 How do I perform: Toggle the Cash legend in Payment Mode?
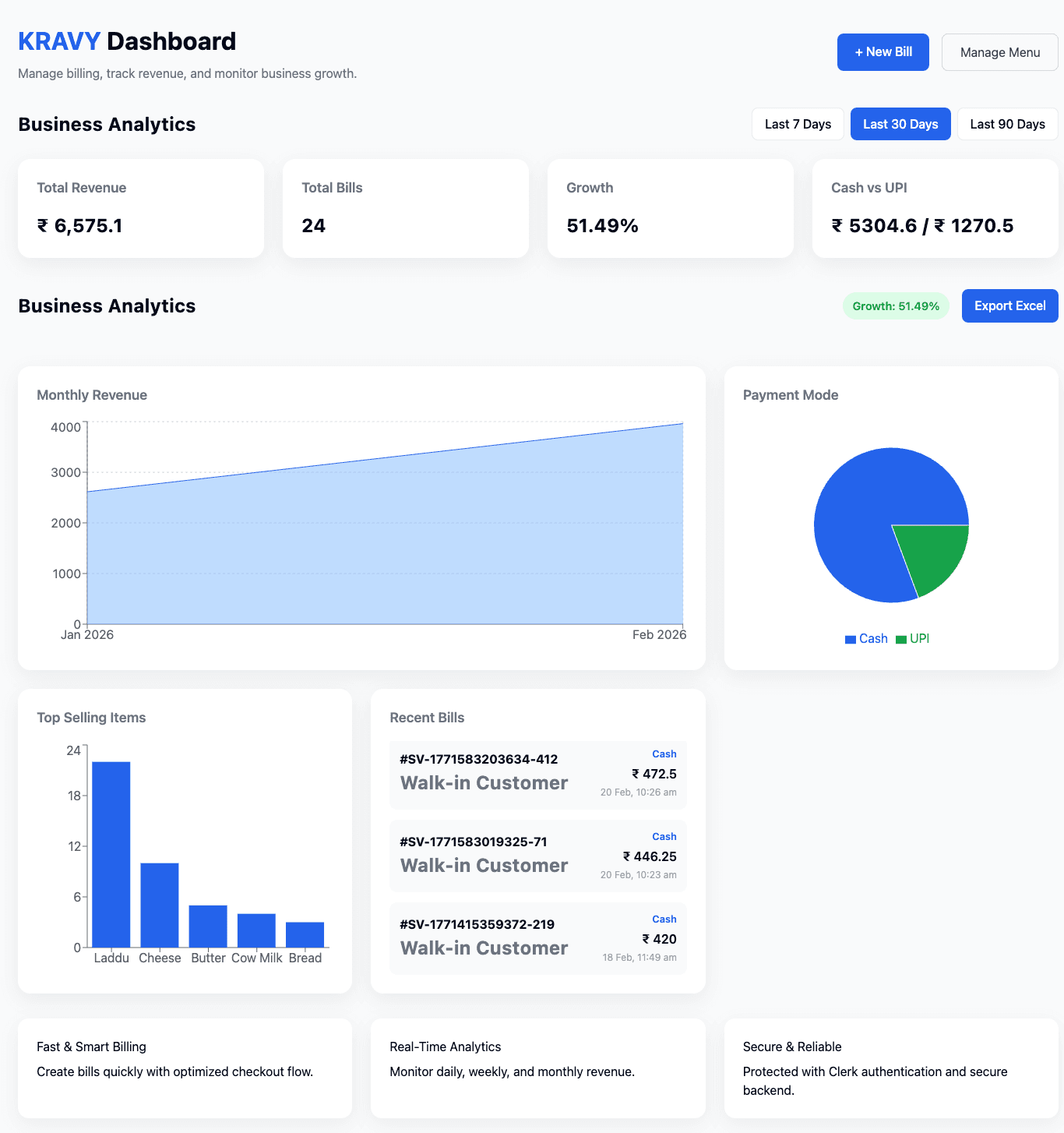coord(865,638)
